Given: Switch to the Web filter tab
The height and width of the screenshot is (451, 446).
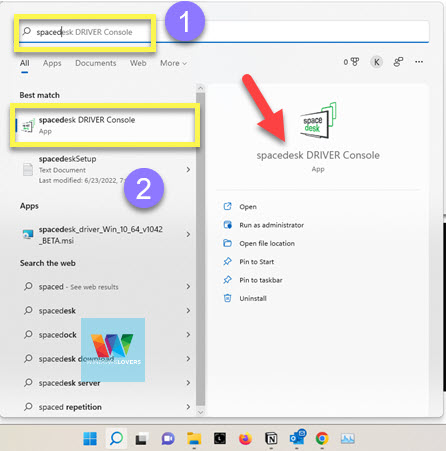Looking at the screenshot, I should pyautogui.click(x=138, y=63).
